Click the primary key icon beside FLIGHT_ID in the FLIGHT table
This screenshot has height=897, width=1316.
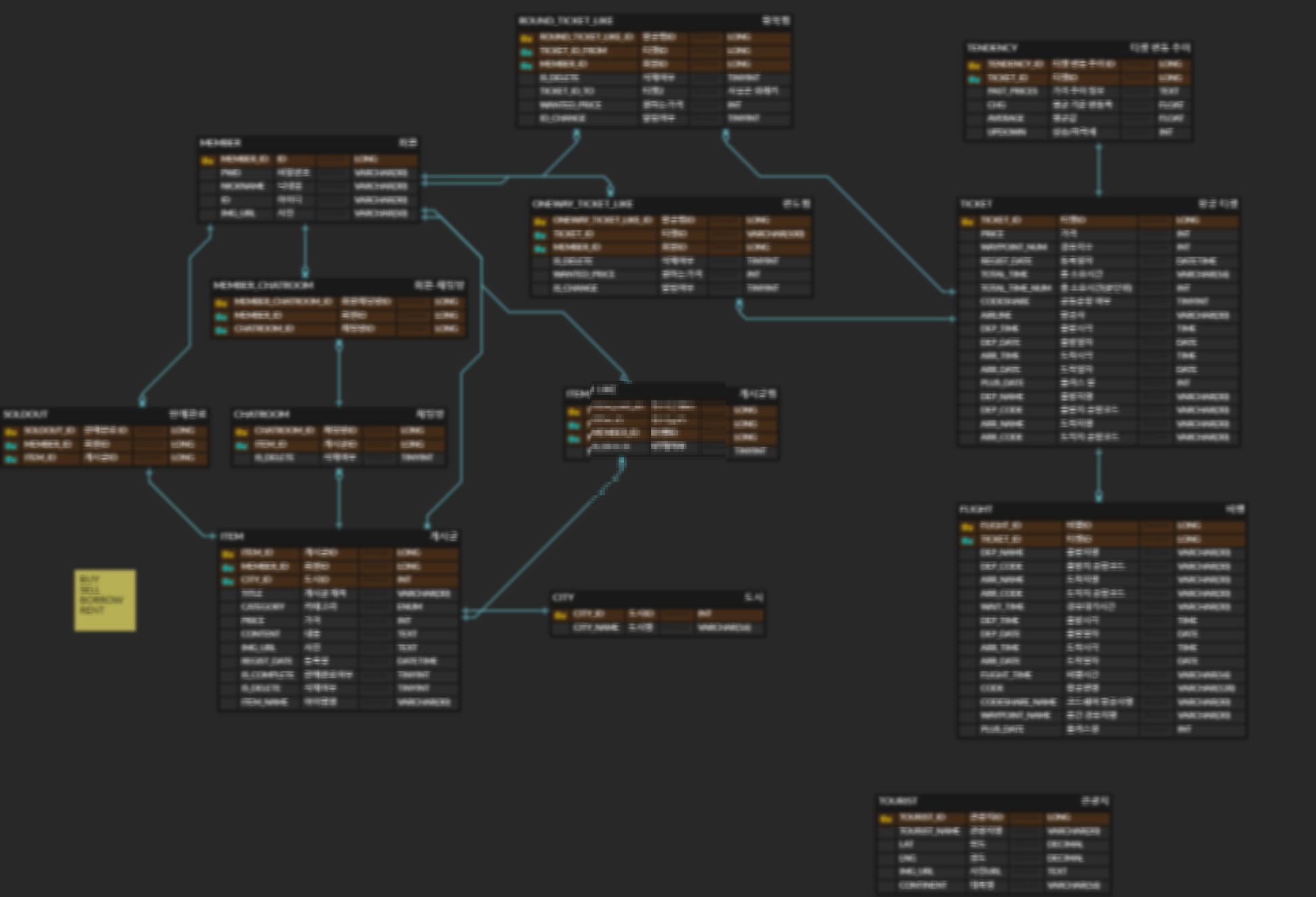[967, 527]
